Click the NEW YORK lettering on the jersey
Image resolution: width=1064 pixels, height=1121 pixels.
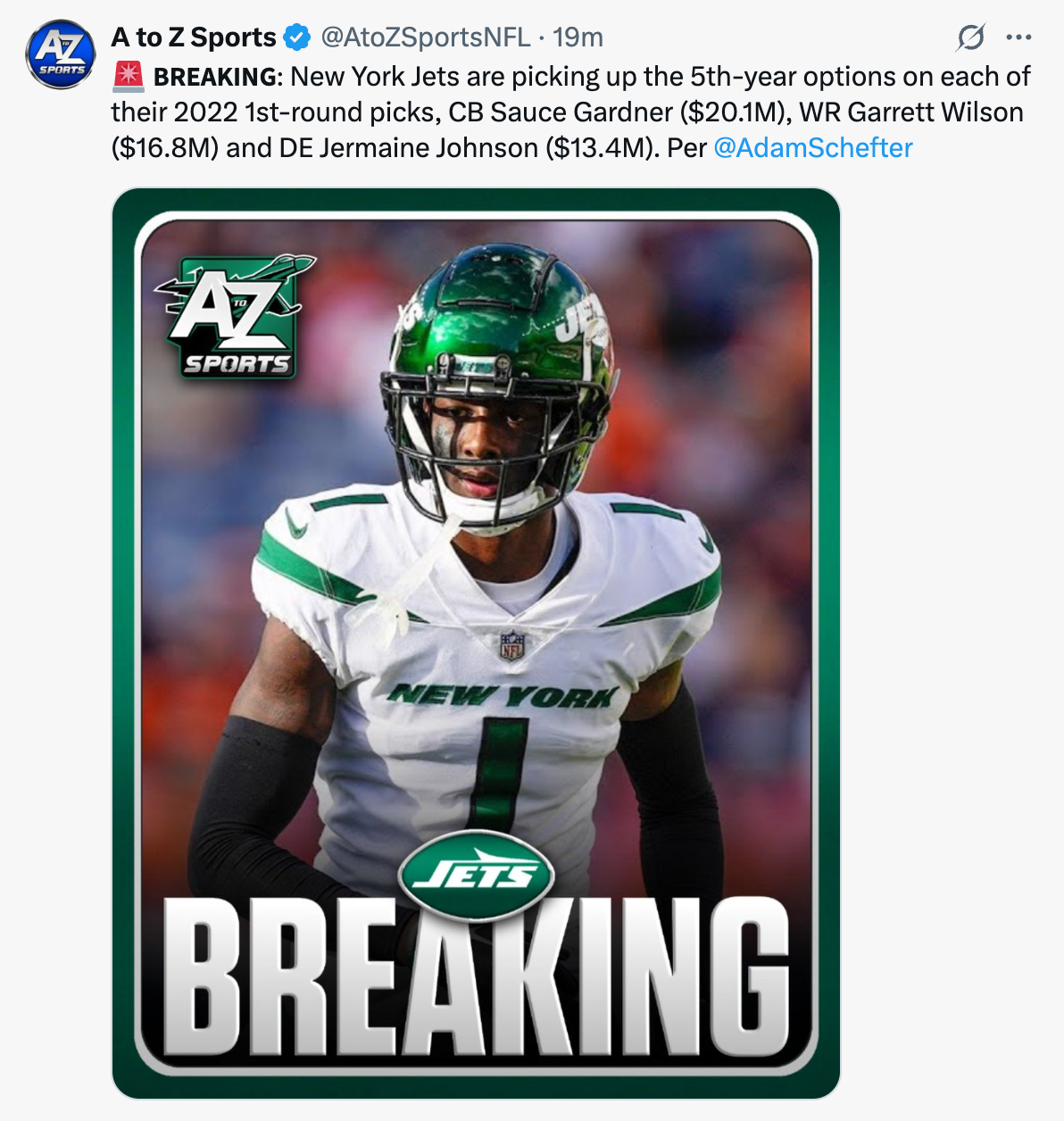coord(503,693)
